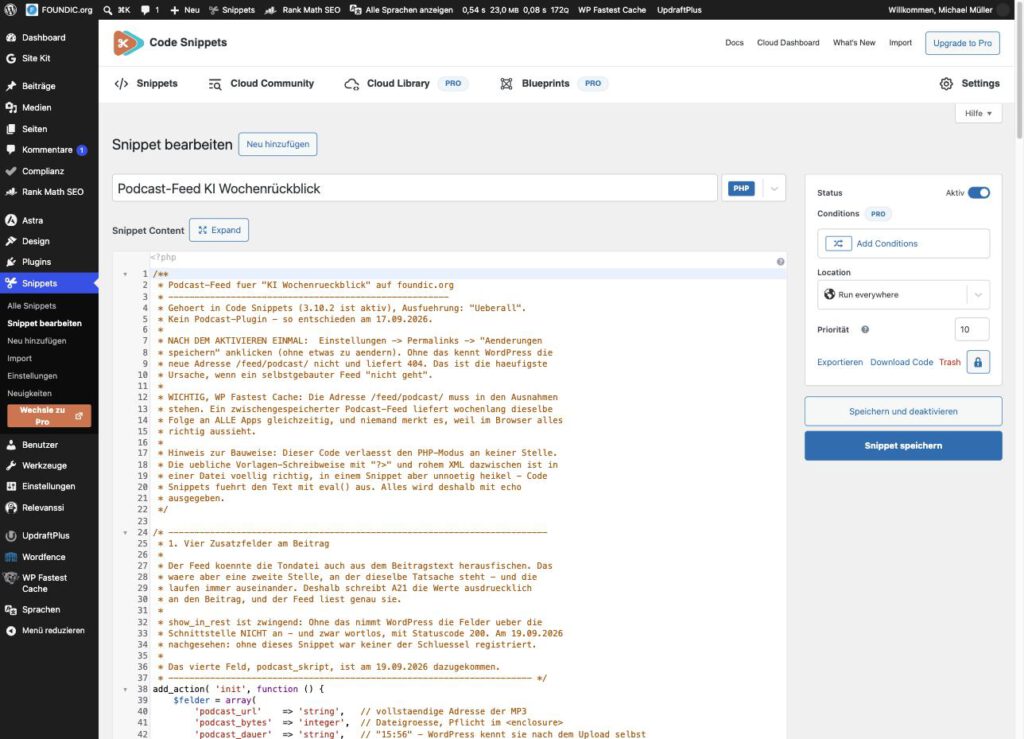Click the Priorität info question mark icon
This screenshot has height=739, width=1024.
coord(865,330)
